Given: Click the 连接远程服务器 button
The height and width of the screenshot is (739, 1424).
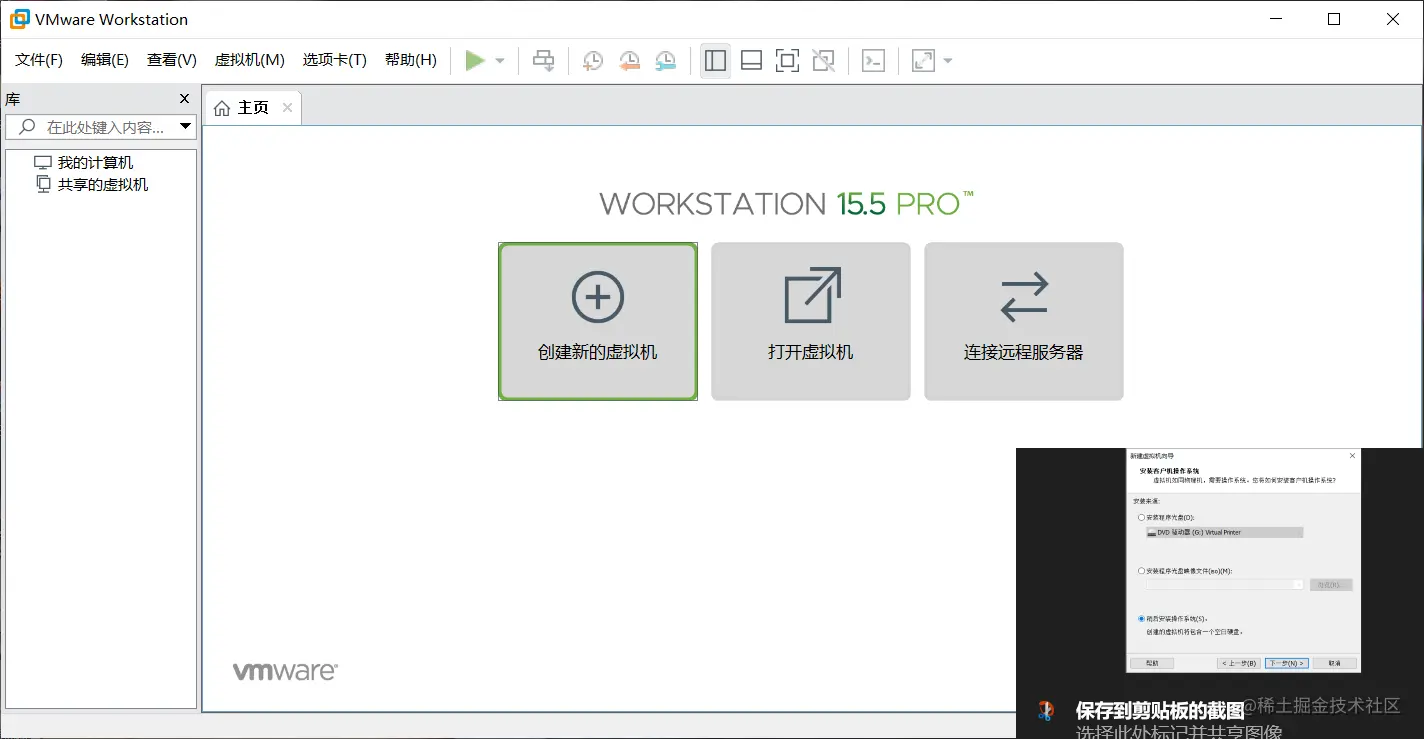Looking at the screenshot, I should (x=1024, y=322).
